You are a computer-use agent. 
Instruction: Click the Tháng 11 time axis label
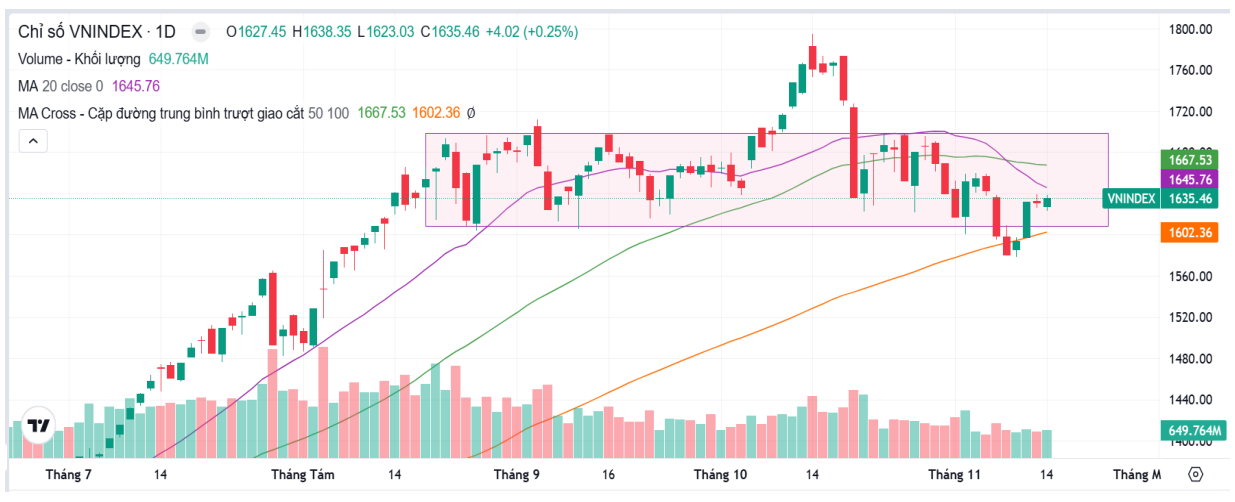(954, 475)
